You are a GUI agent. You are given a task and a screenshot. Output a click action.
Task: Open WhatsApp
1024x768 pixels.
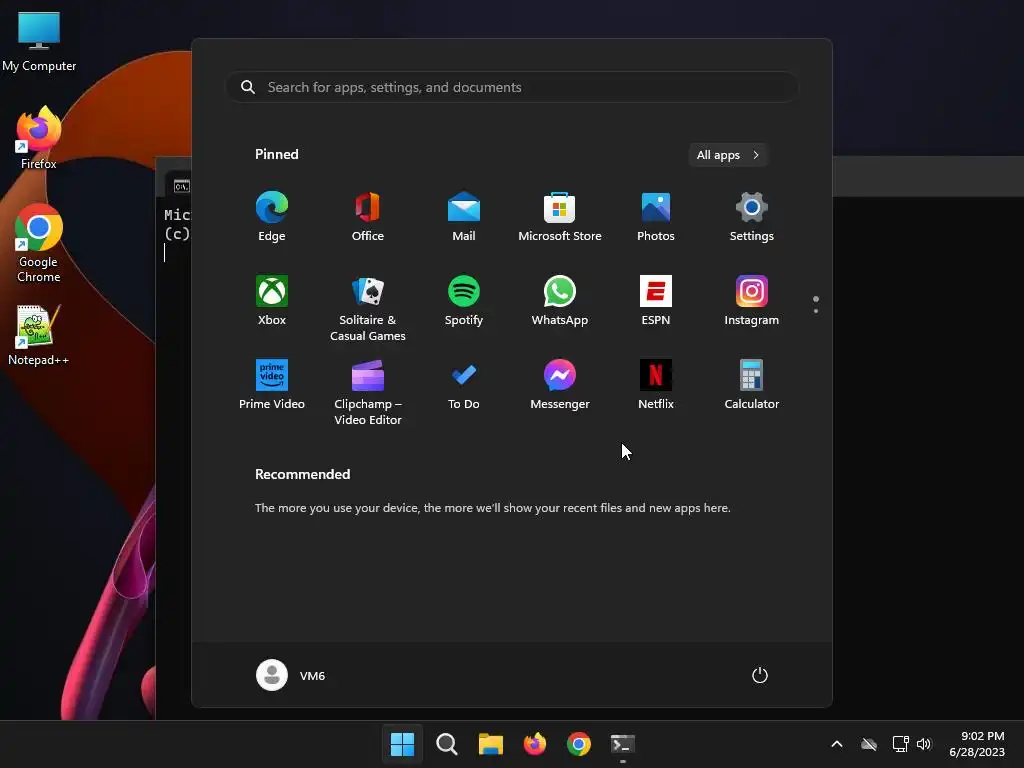point(560,300)
